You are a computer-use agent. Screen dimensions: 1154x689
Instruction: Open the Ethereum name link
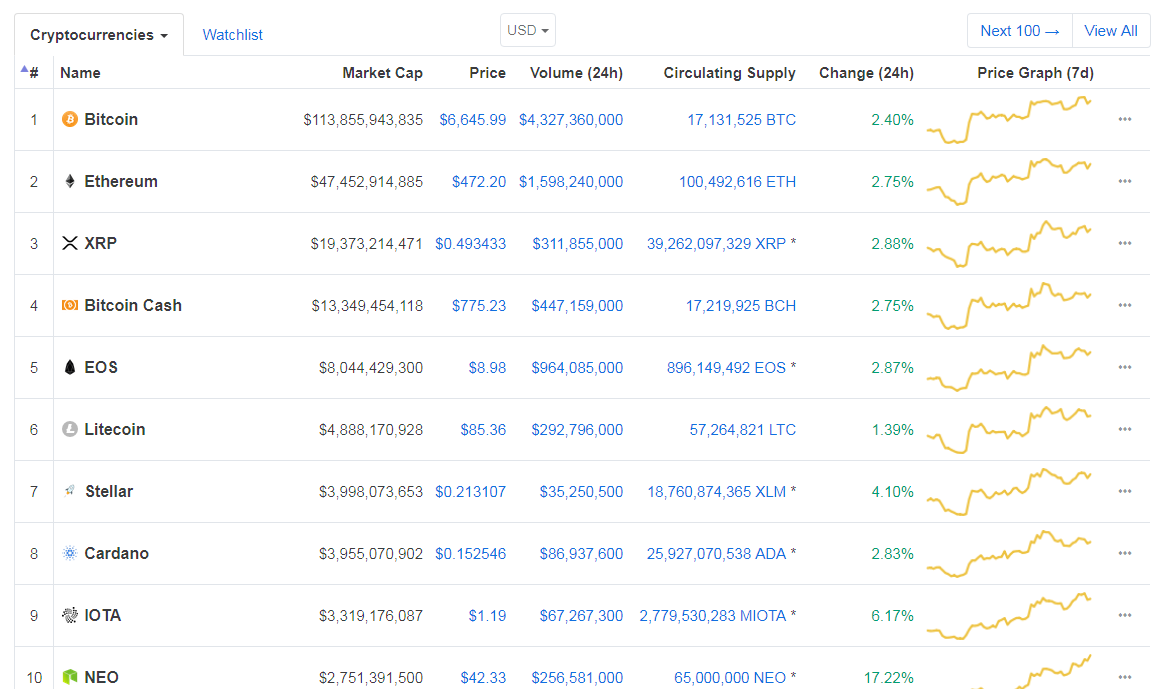pyautogui.click(x=121, y=181)
